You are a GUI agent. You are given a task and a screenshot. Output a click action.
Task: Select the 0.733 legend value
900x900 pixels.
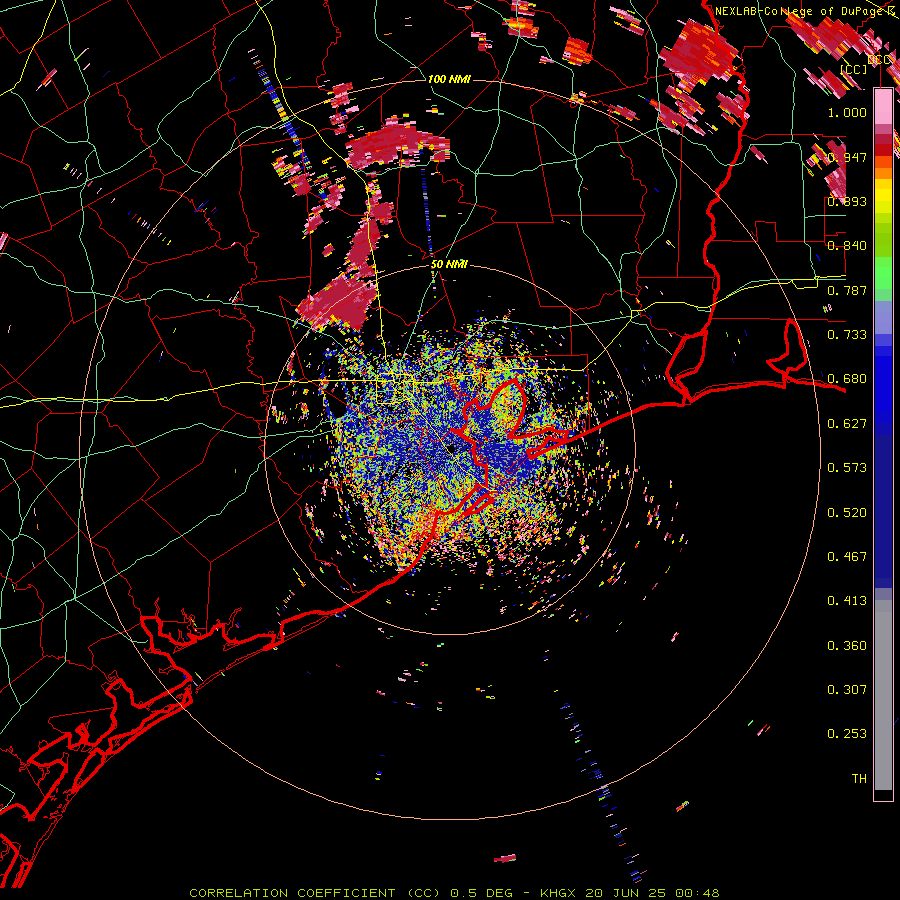847,335
